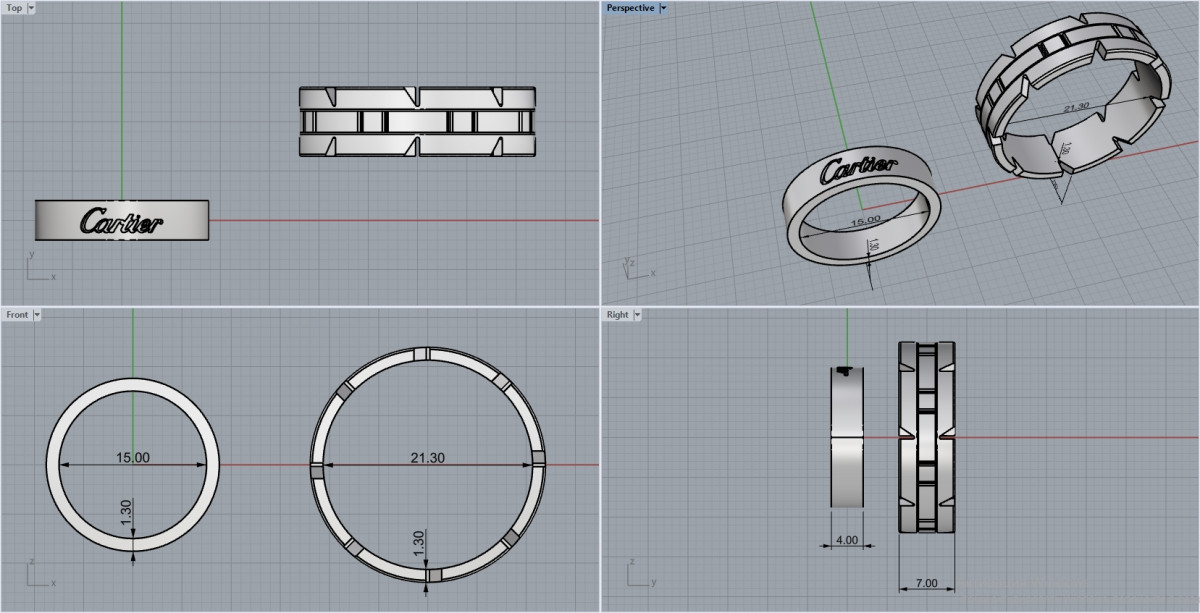Image resolution: width=1200 pixels, height=613 pixels.
Task: Select the 21.30 dimension in Front view
Action: point(427,457)
